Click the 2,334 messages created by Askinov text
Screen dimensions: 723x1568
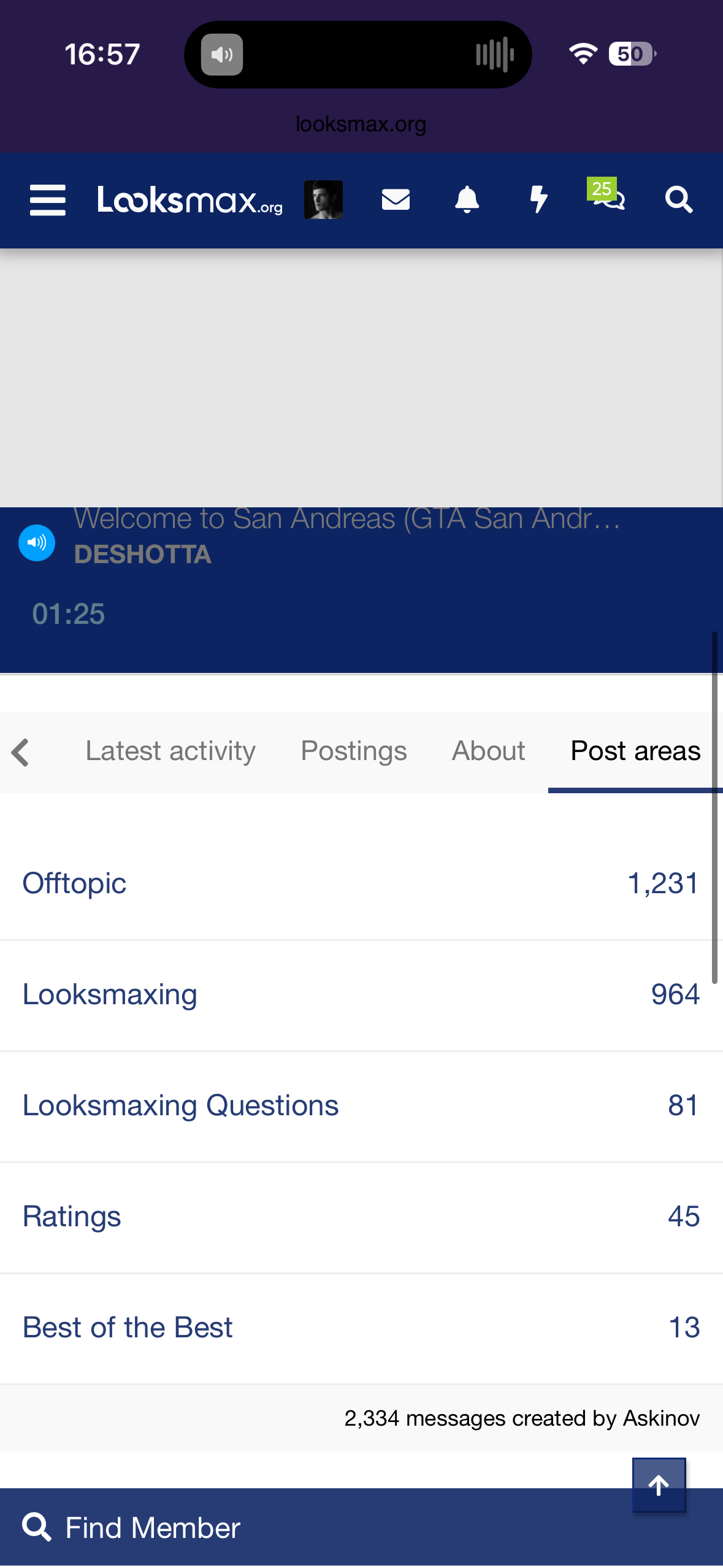[522, 1418]
